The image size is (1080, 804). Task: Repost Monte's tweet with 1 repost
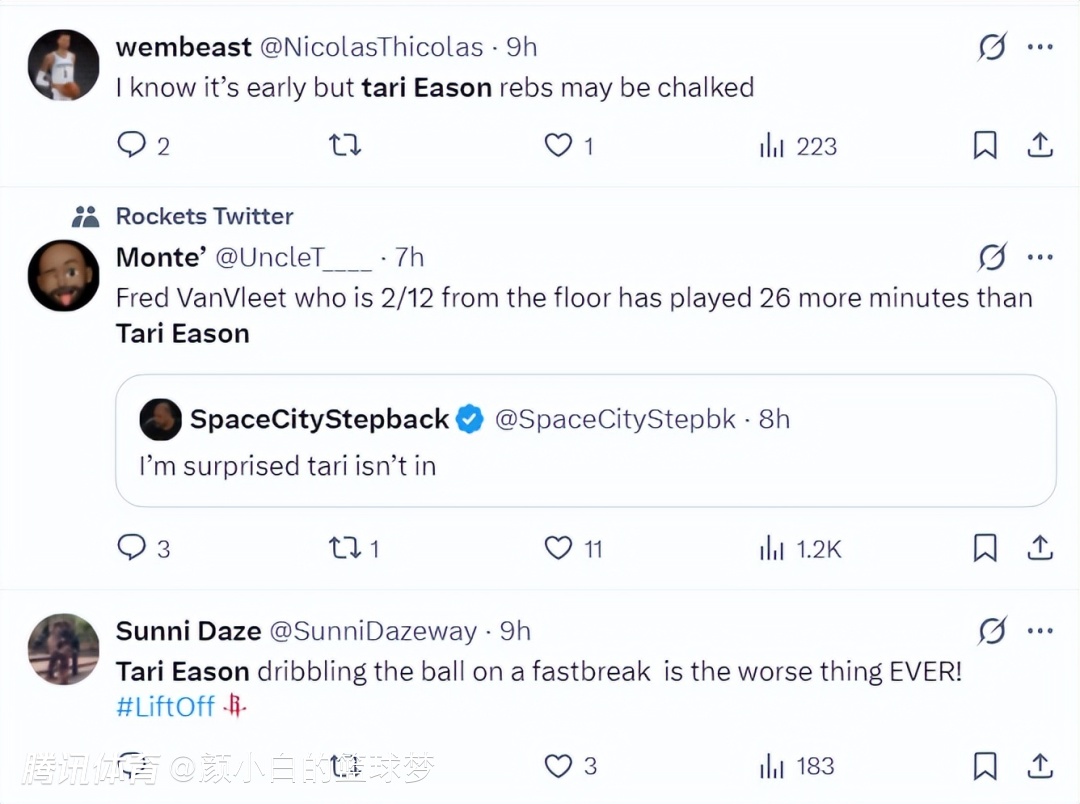tap(345, 547)
